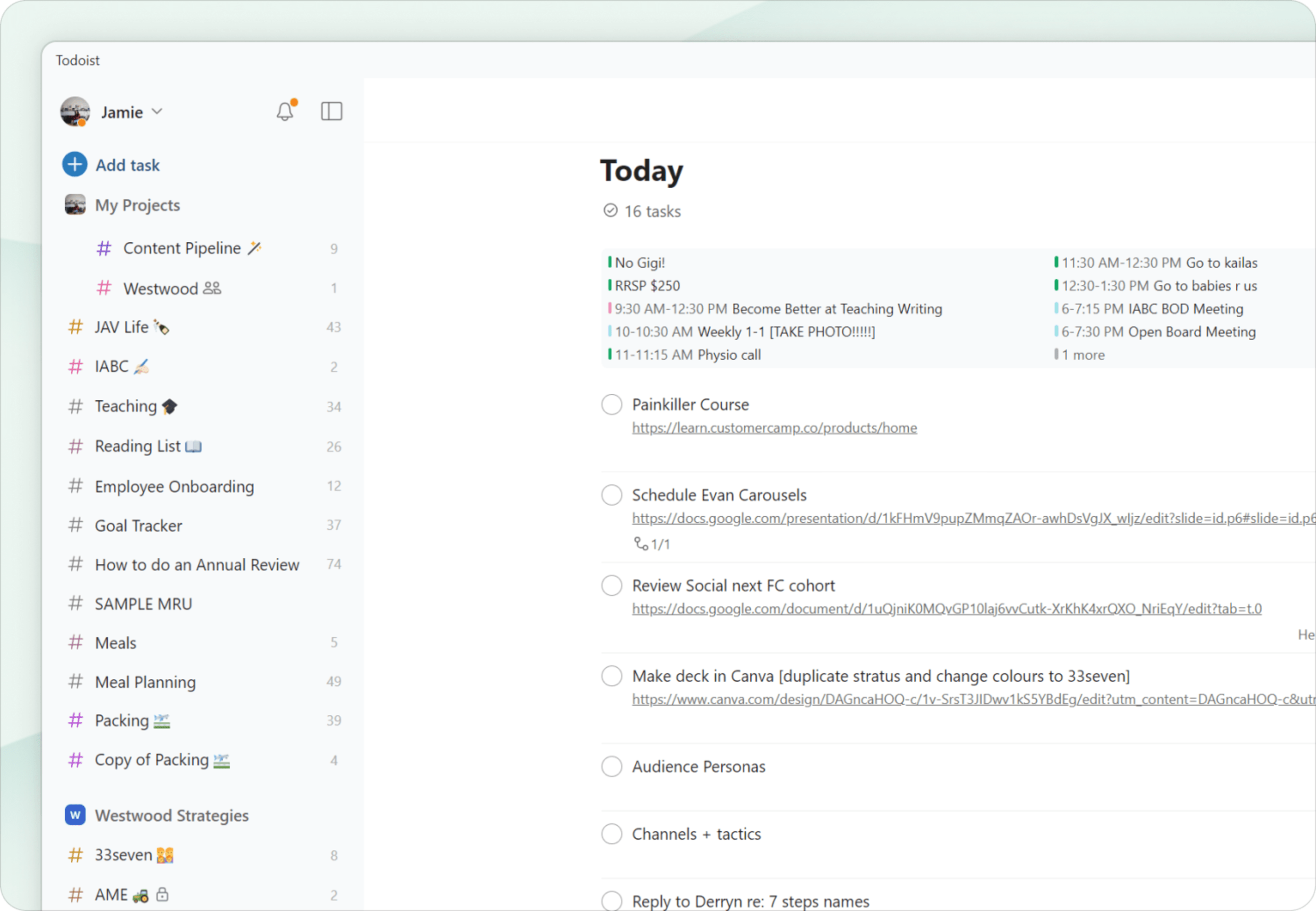
Task: Click the IABC BOD Meeting event
Action: (1149, 309)
